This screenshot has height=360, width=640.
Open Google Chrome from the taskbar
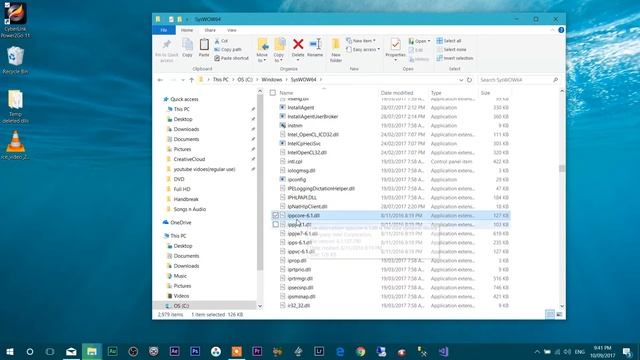(x=360, y=351)
